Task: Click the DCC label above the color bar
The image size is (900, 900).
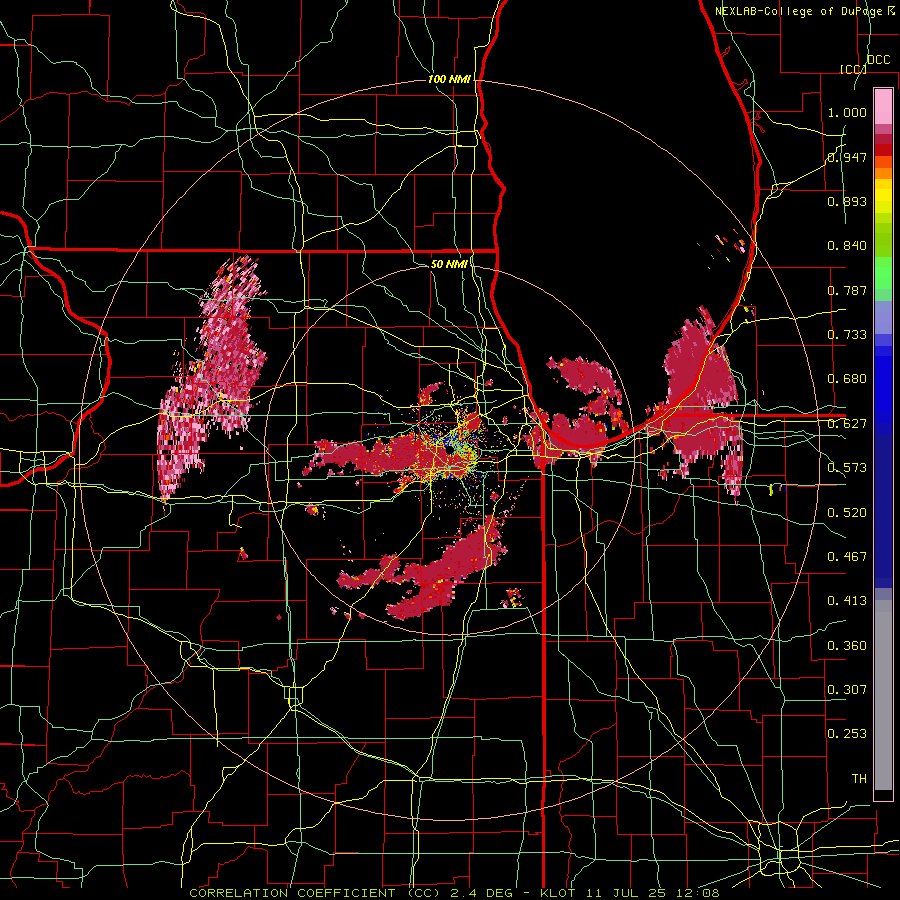Action: pos(879,60)
